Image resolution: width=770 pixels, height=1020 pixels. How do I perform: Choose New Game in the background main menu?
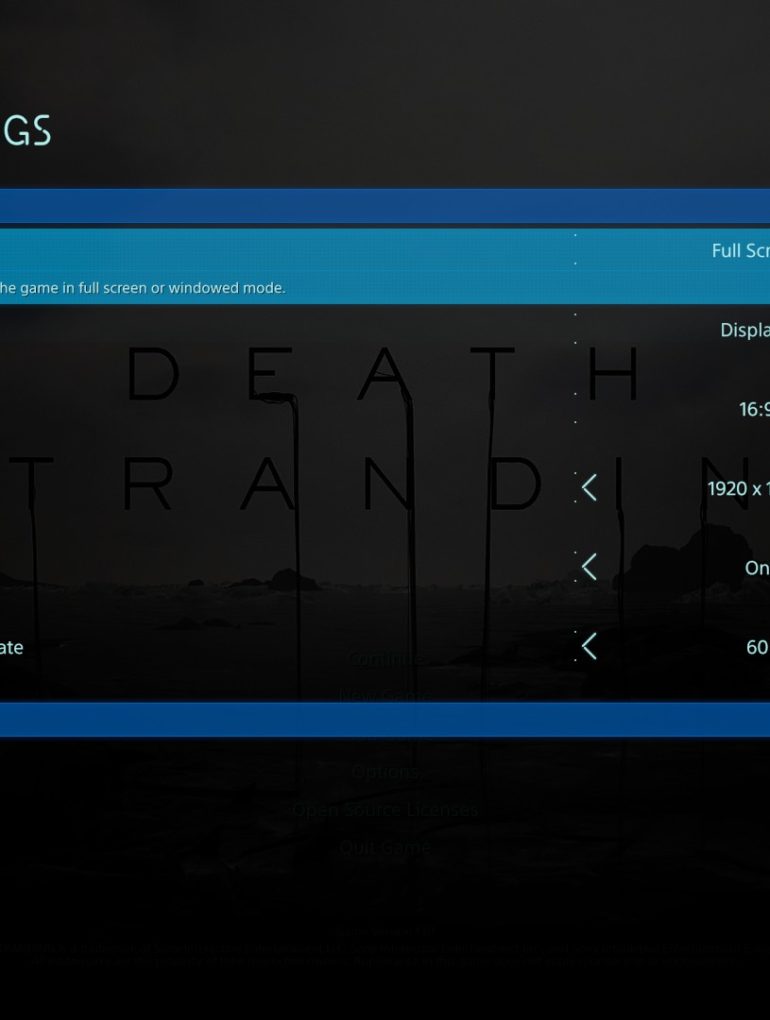[x=385, y=695]
